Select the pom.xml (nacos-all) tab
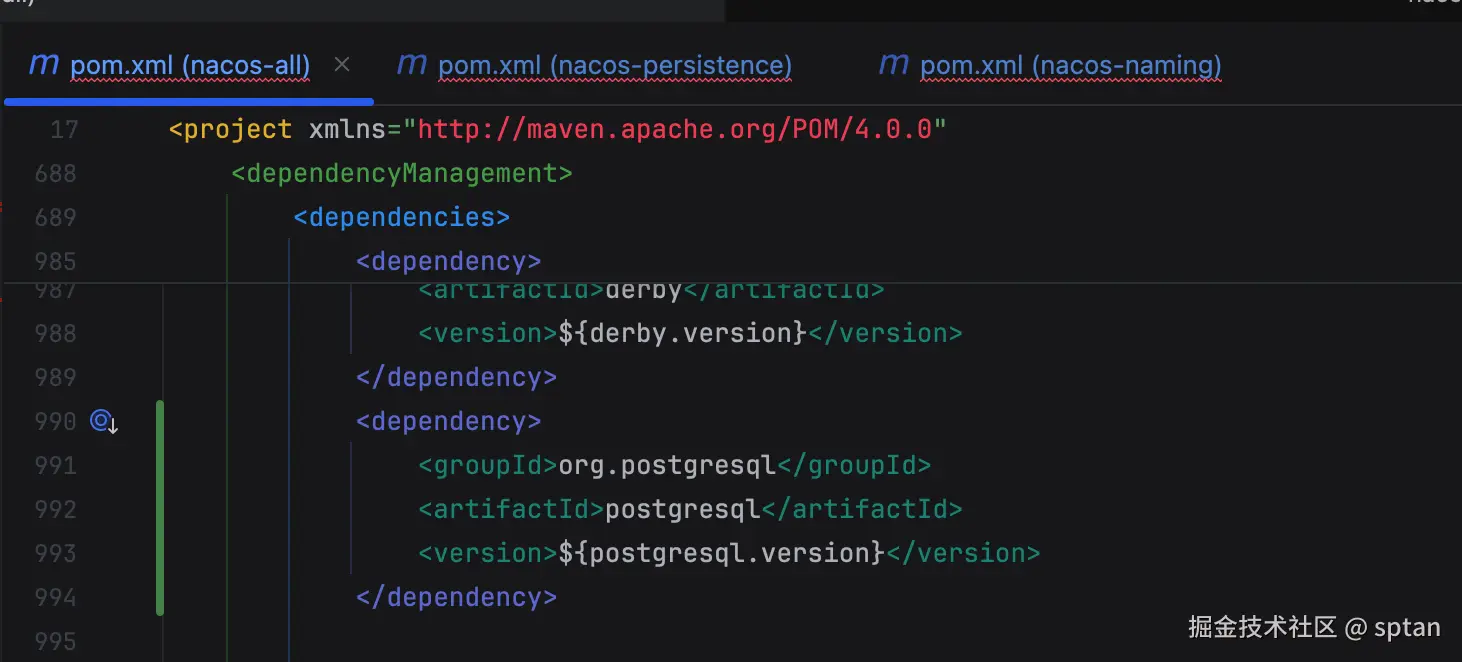This screenshot has width=1462, height=662. coord(190,66)
